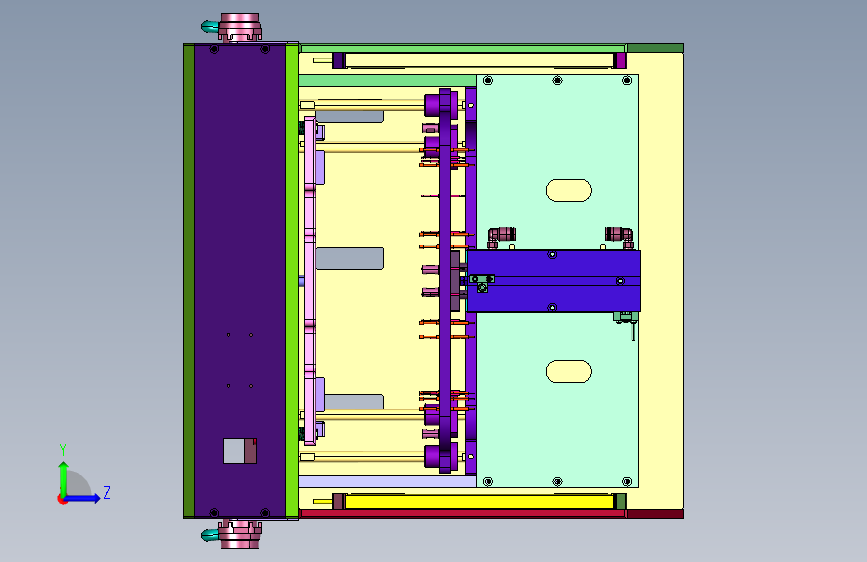Select the bright green strip beside purple plate
This screenshot has width=867, height=562.
(292, 281)
